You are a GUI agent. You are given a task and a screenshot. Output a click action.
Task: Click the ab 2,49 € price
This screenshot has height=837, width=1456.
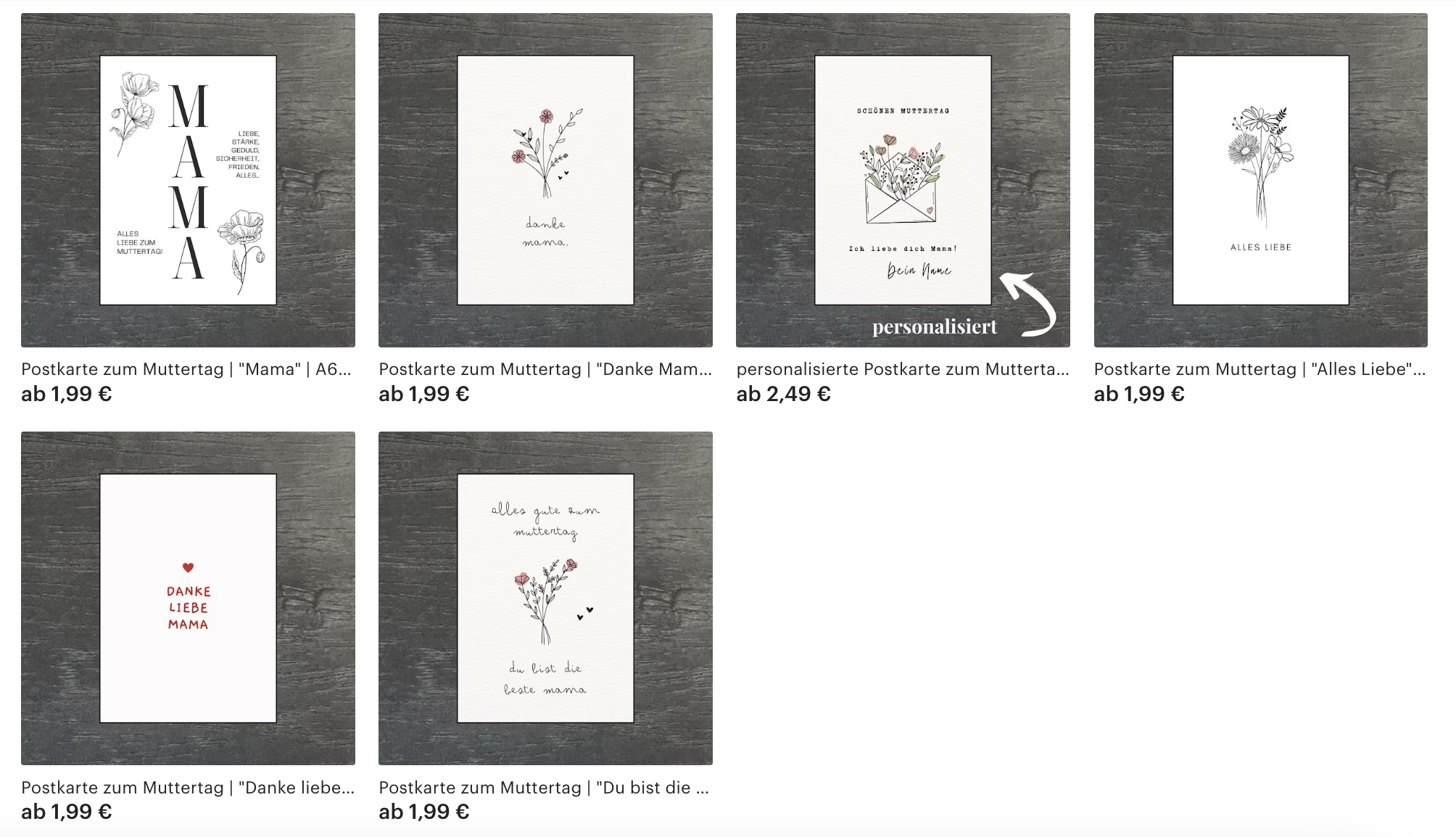[x=783, y=394]
